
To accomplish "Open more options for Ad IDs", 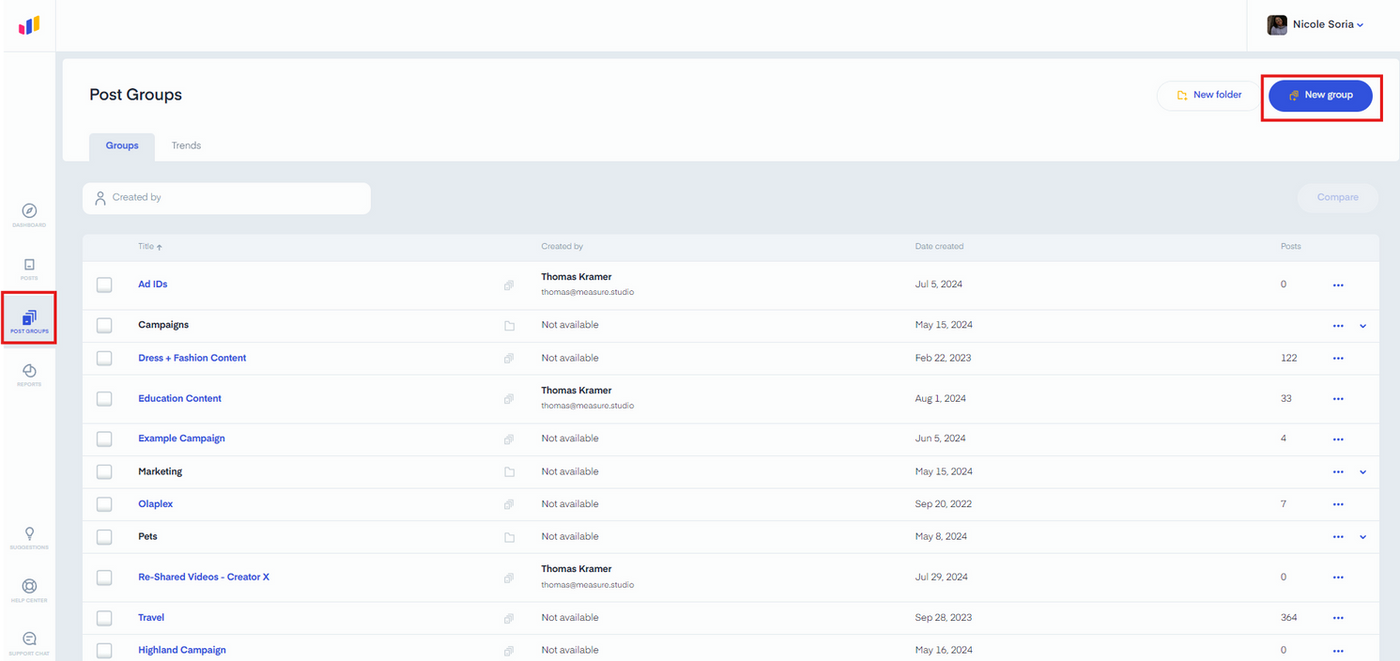I will click(1338, 285).
